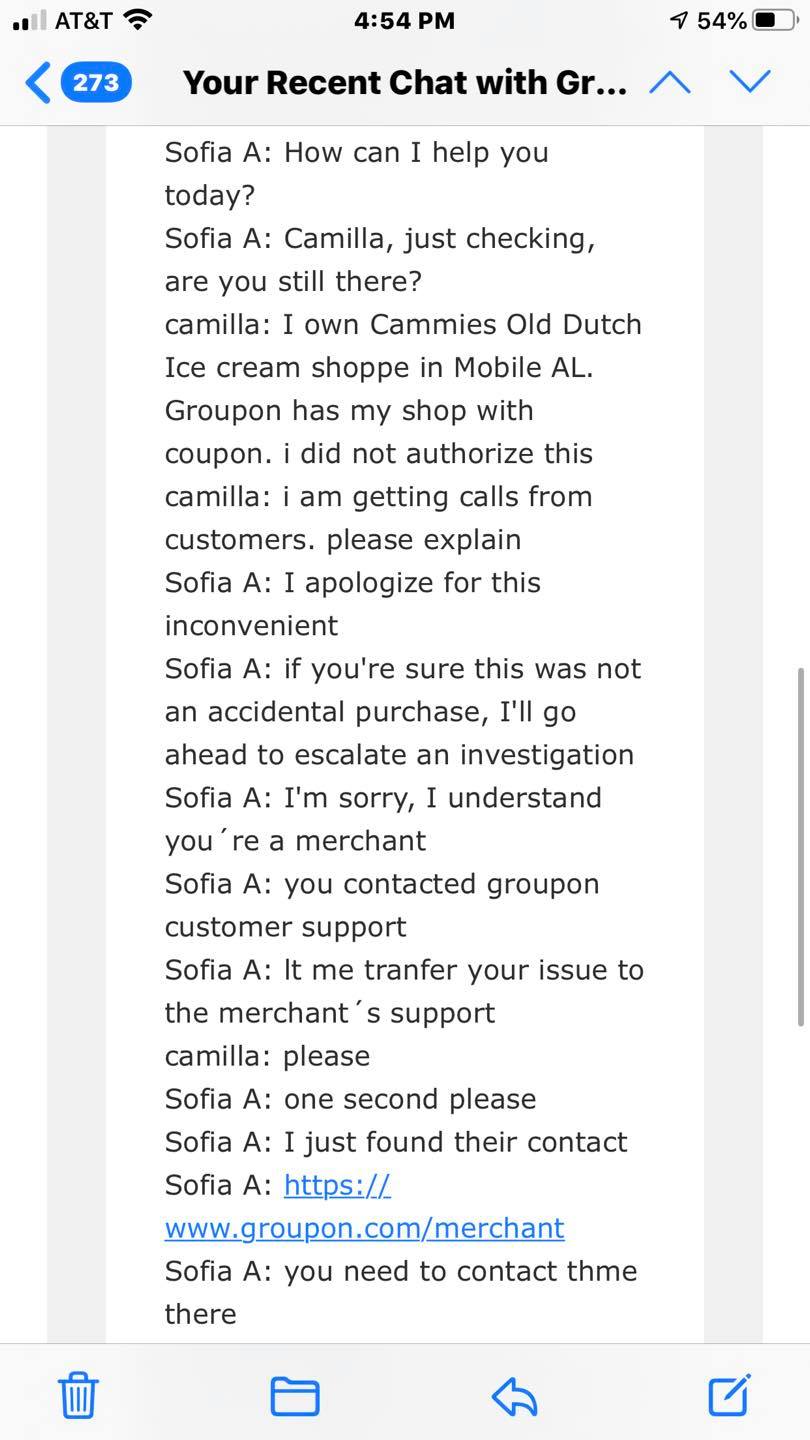Tap the 4:54 PM clock

pos(404,20)
